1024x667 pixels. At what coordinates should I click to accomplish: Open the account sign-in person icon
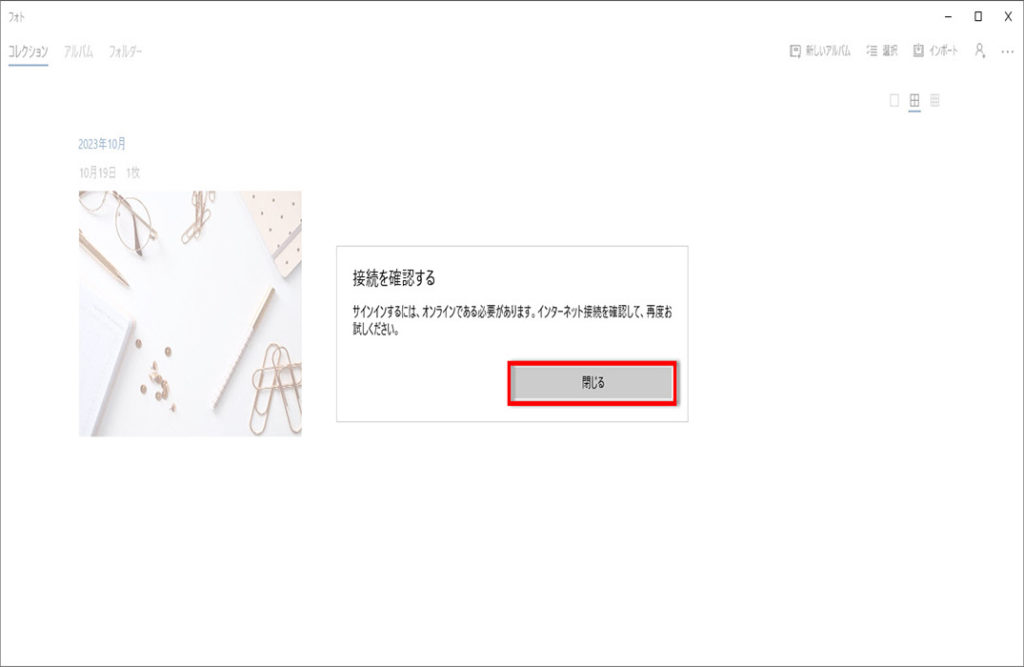click(980, 51)
